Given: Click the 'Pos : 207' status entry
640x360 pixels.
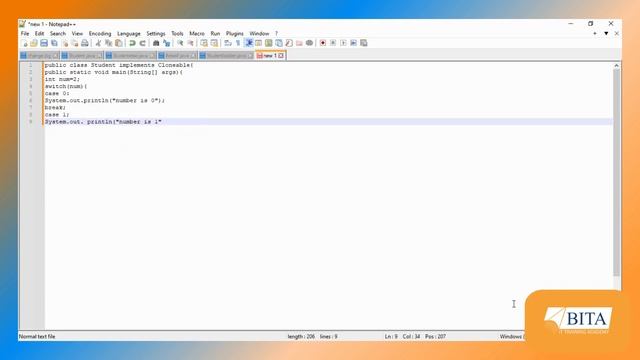Looking at the screenshot, I should [x=435, y=336].
